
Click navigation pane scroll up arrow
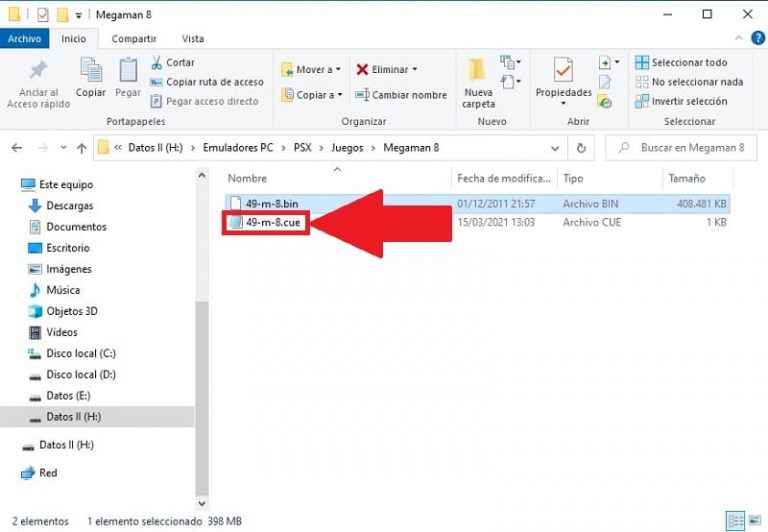pyautogui.click(x=202, y=175)
